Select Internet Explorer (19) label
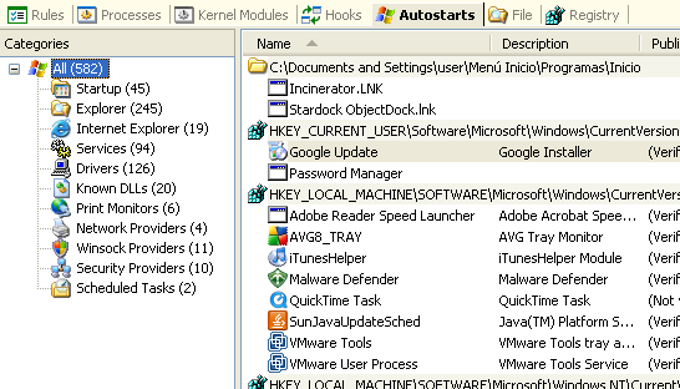Image resolution: width=680 pixels, height=389 pixels. [142, 129]
